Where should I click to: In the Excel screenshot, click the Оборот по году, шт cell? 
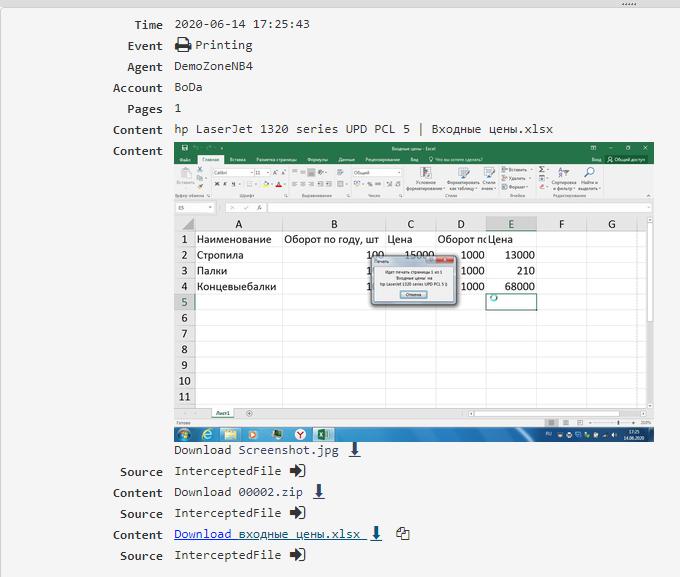334,239
